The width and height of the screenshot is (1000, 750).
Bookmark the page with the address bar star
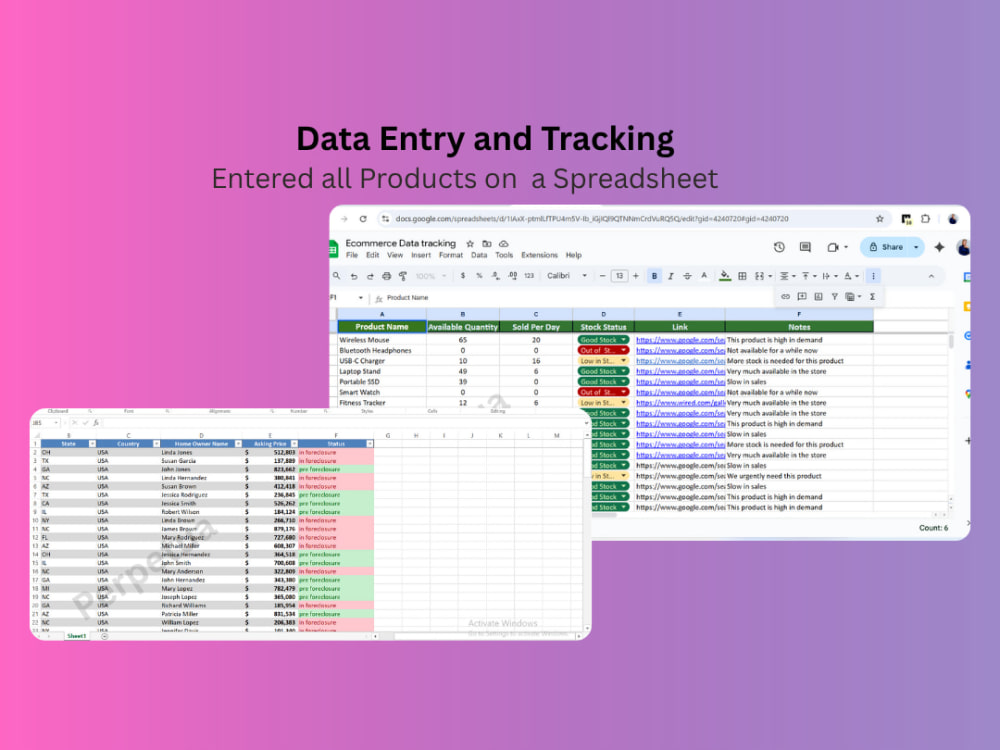pos(880,219)
